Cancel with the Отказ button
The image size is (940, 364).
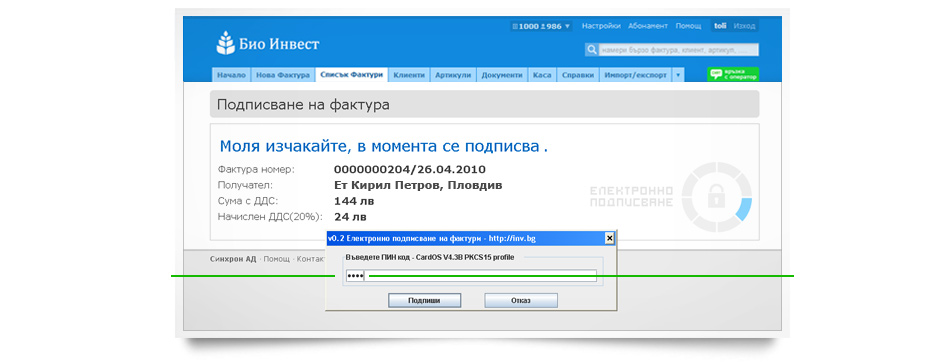pyautogui.click(x=521, y=300)
